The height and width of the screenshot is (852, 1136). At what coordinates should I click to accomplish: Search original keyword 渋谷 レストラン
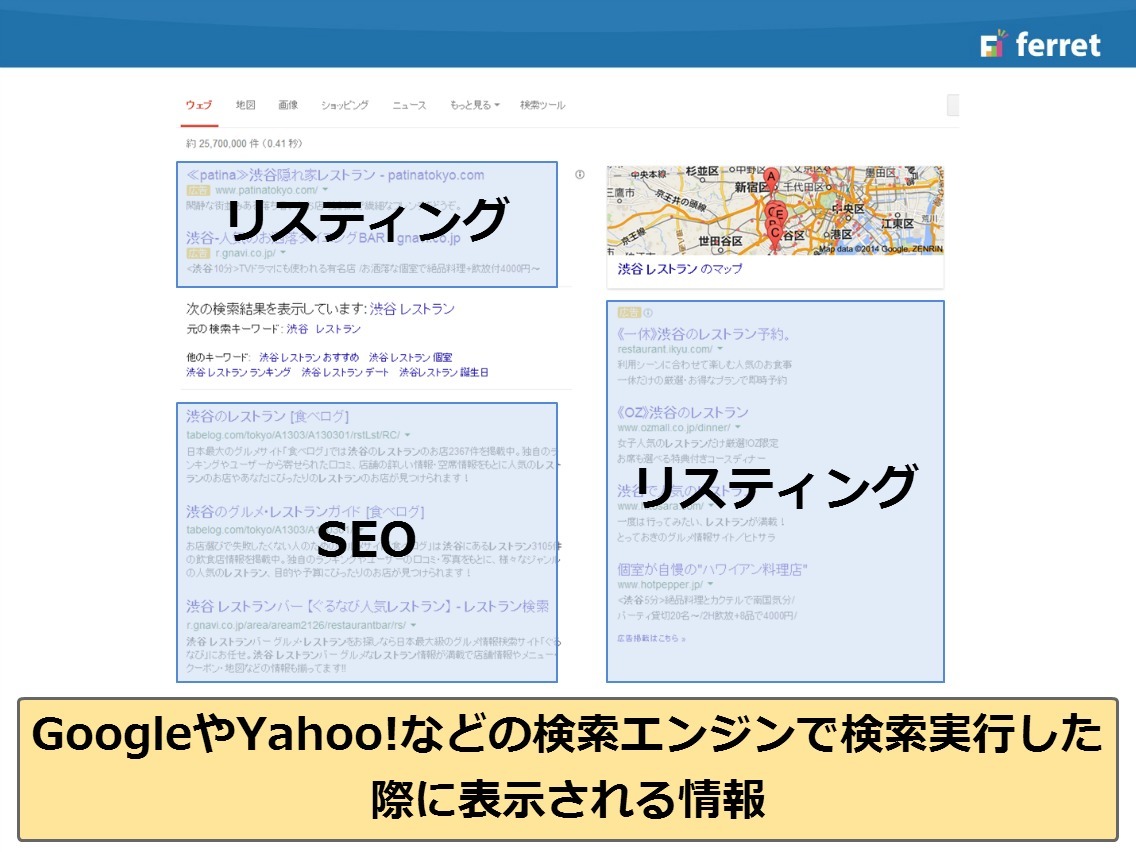click(324, 329)
